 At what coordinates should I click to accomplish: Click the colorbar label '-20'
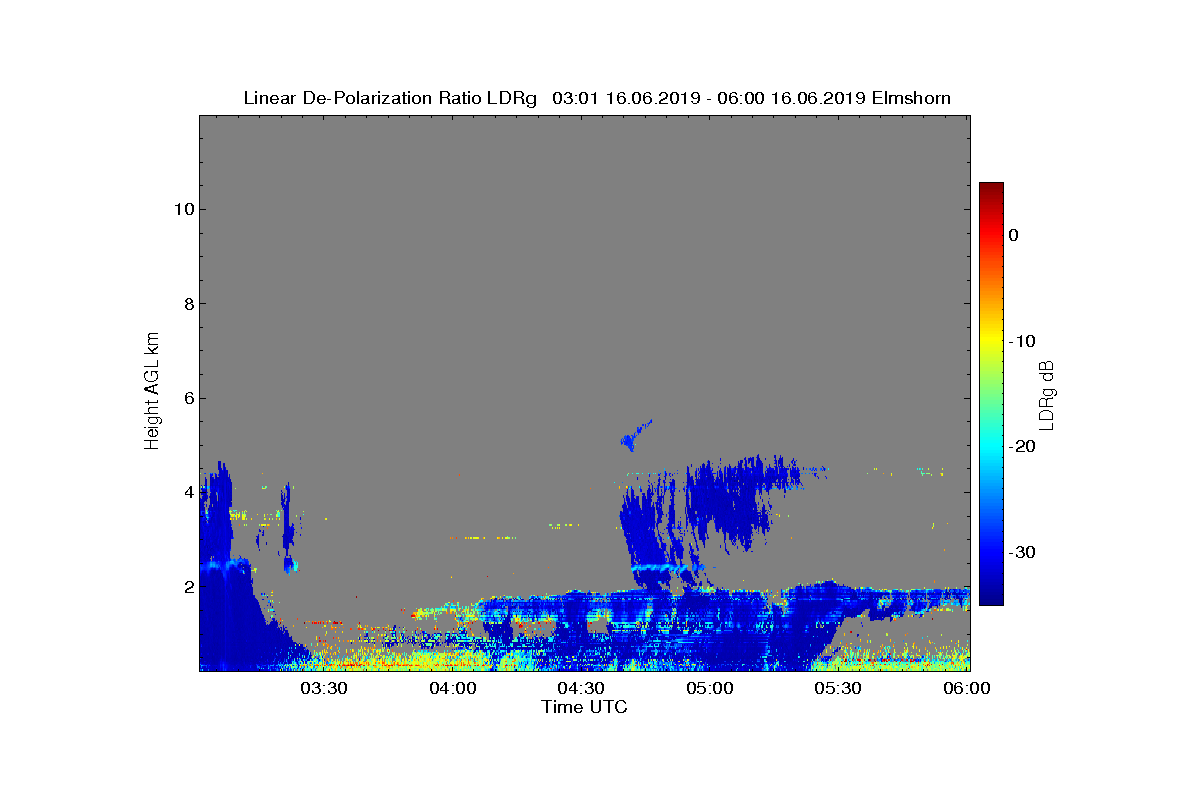point(1021,447)
